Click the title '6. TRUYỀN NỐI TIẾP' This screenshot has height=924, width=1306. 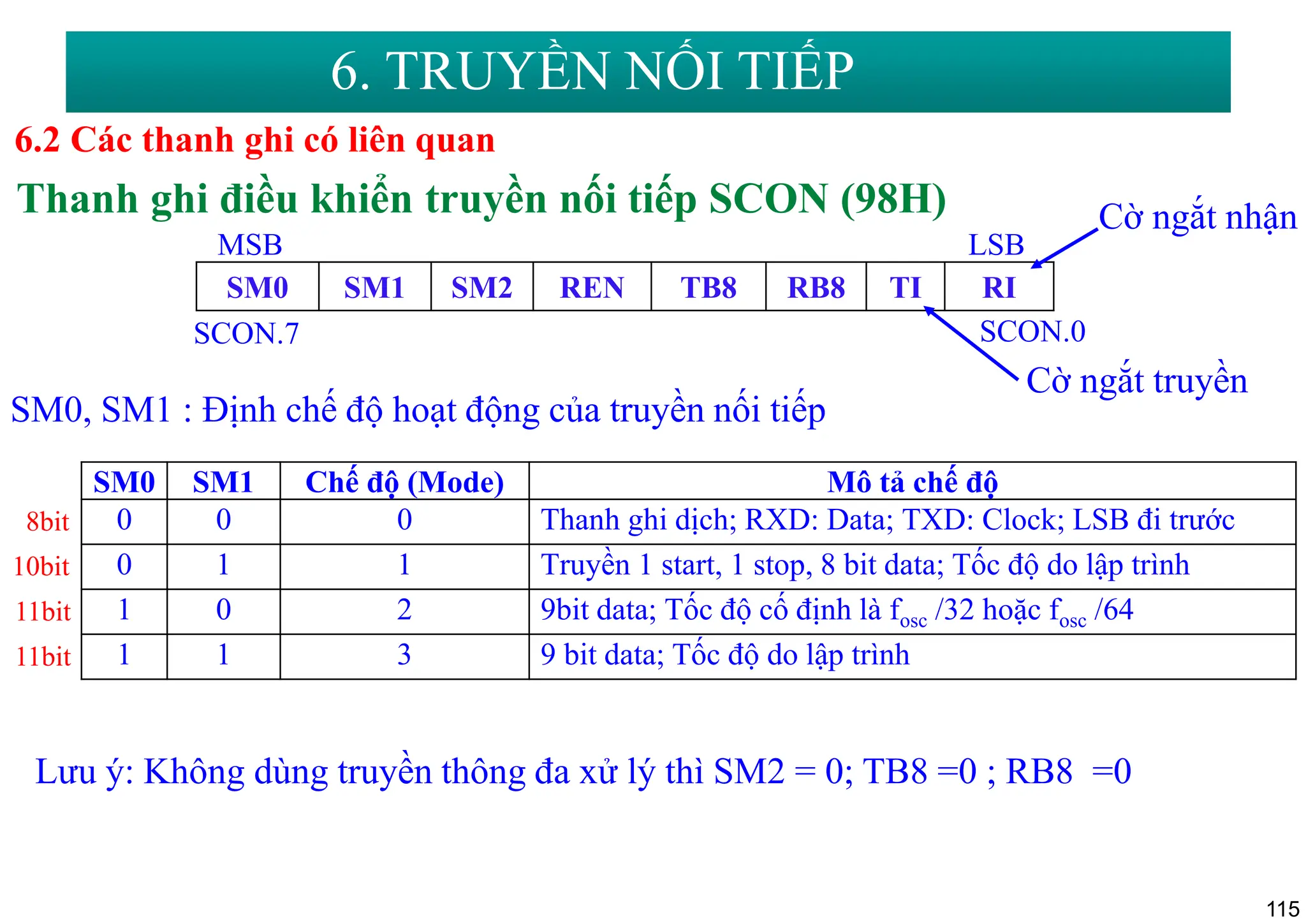[592, 70]
